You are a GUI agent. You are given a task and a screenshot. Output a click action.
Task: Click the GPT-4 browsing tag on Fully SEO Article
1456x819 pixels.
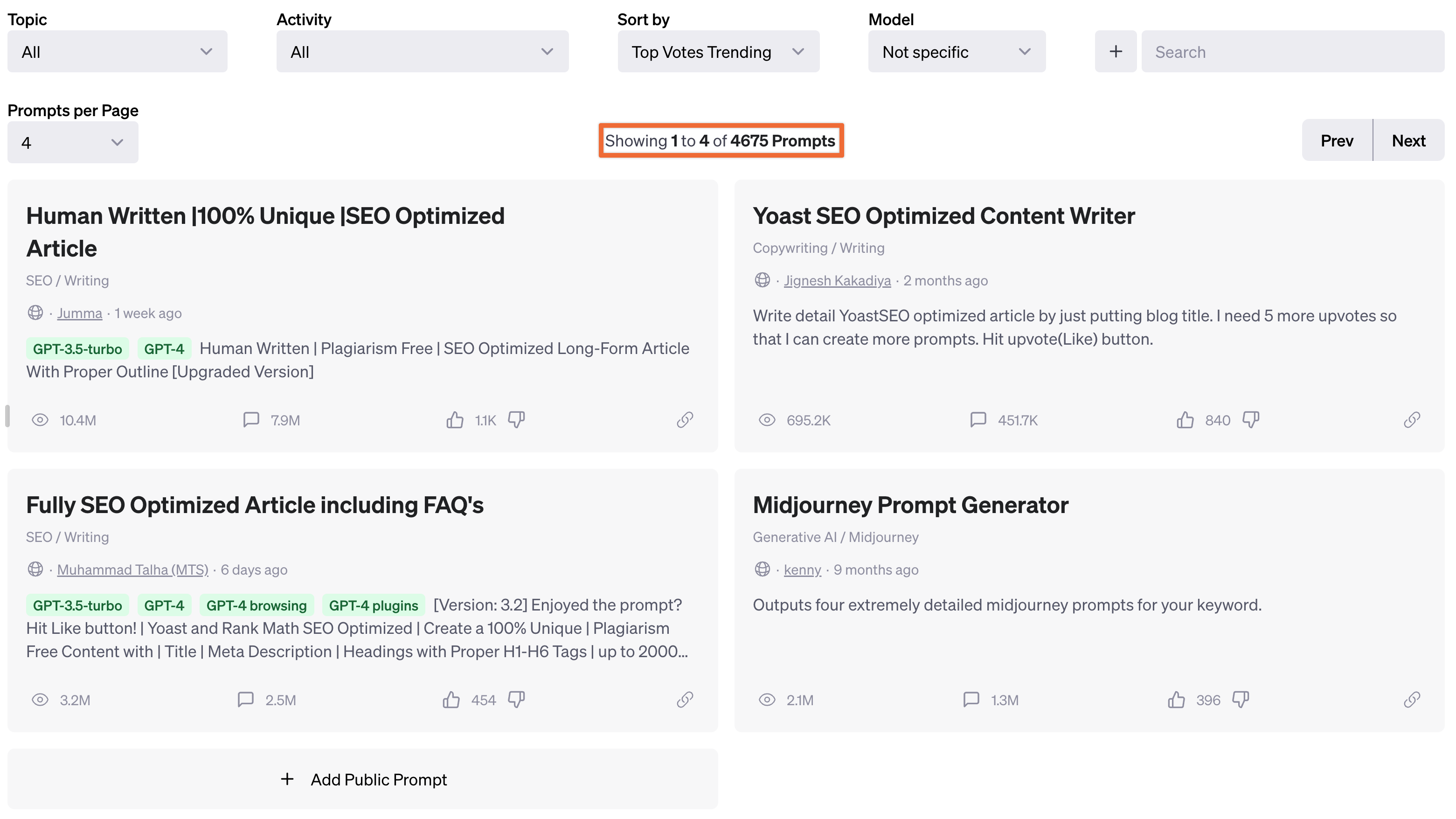tap(258, 605)
